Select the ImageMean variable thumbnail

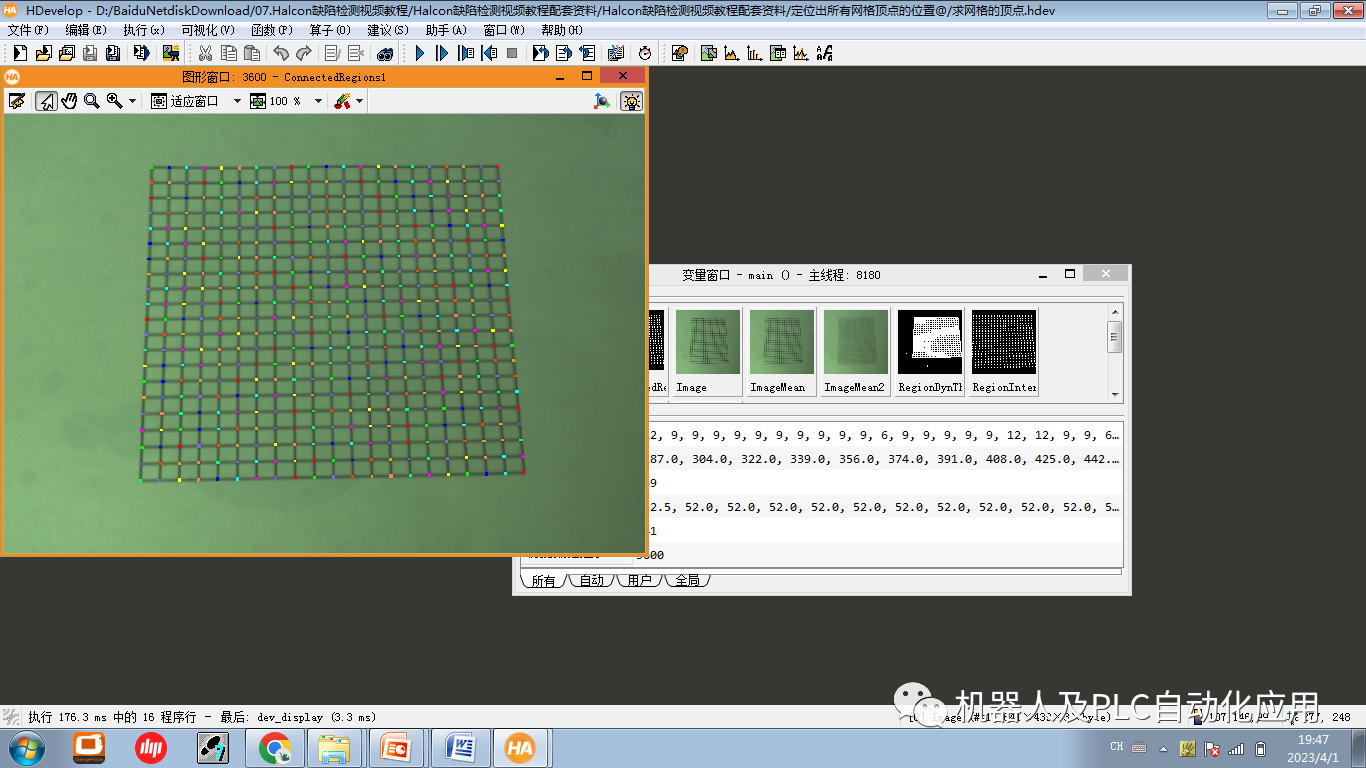781,351
